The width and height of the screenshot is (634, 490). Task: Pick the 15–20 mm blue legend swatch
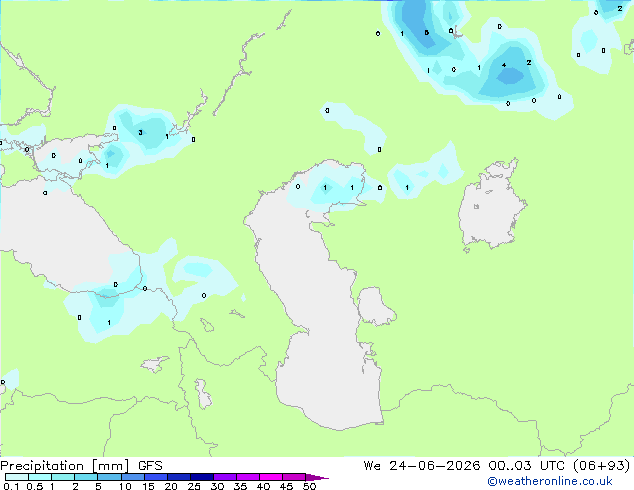[156, 477]
